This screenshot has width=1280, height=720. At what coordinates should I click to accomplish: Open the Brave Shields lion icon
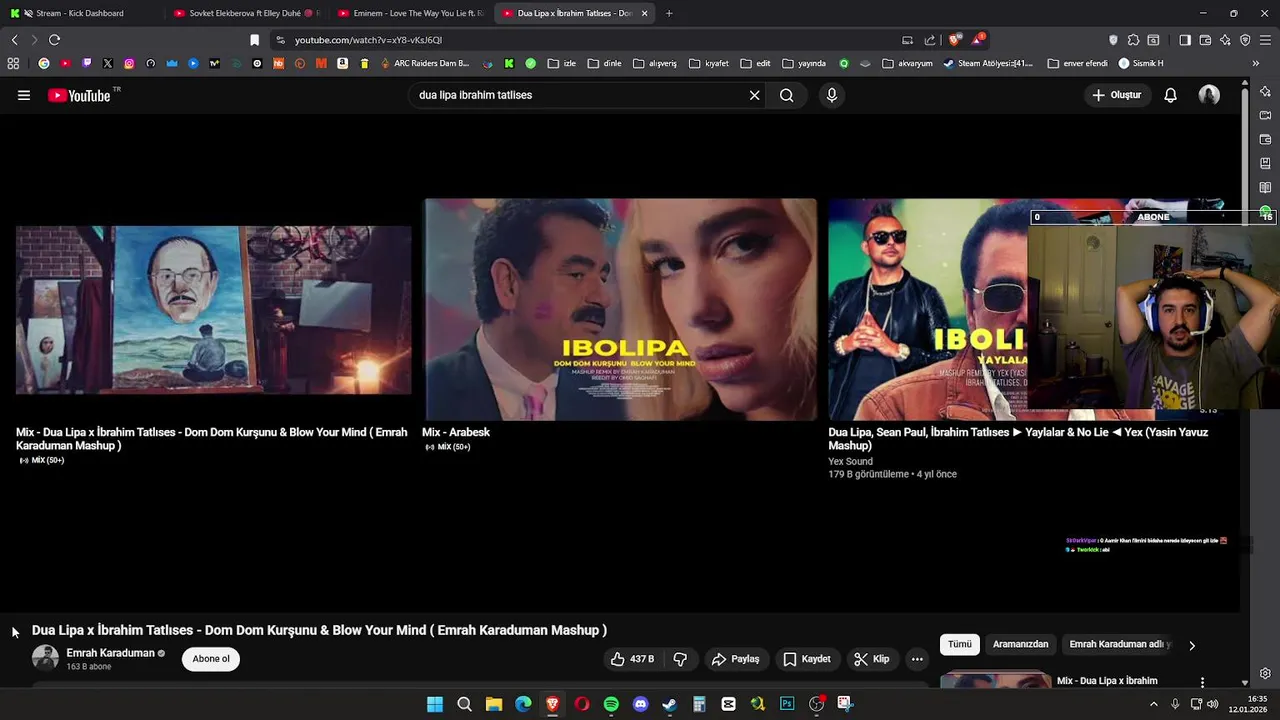point(955,40)
